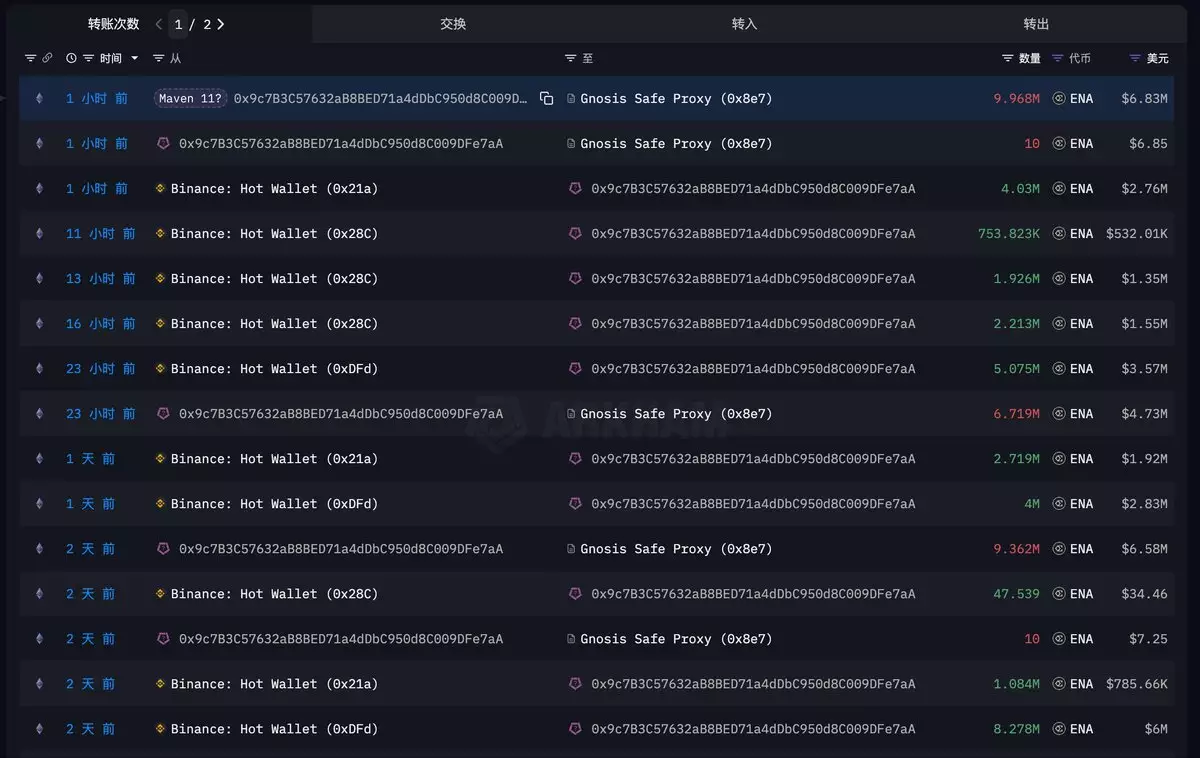Click the $1.55M value
This screenshot has height=758, width=1200.
tap(1144, 323)
